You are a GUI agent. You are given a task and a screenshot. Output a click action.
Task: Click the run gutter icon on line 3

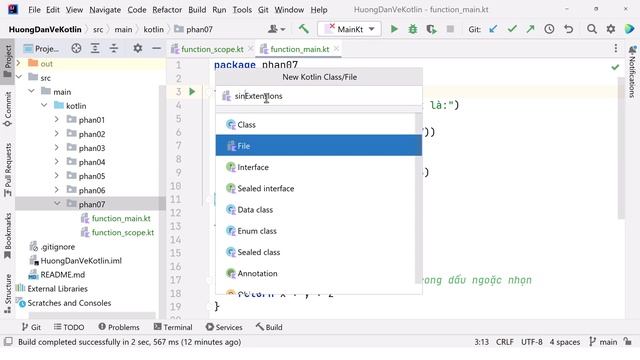pos(192,92)
